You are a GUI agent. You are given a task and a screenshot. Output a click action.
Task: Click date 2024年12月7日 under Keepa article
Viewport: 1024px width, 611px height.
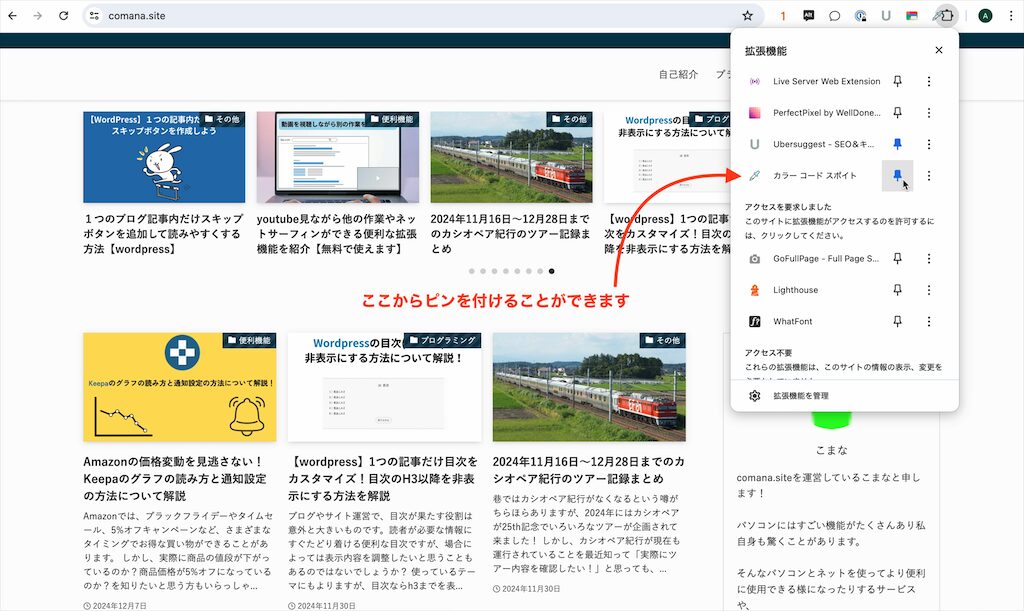click(x=115, y=606)
